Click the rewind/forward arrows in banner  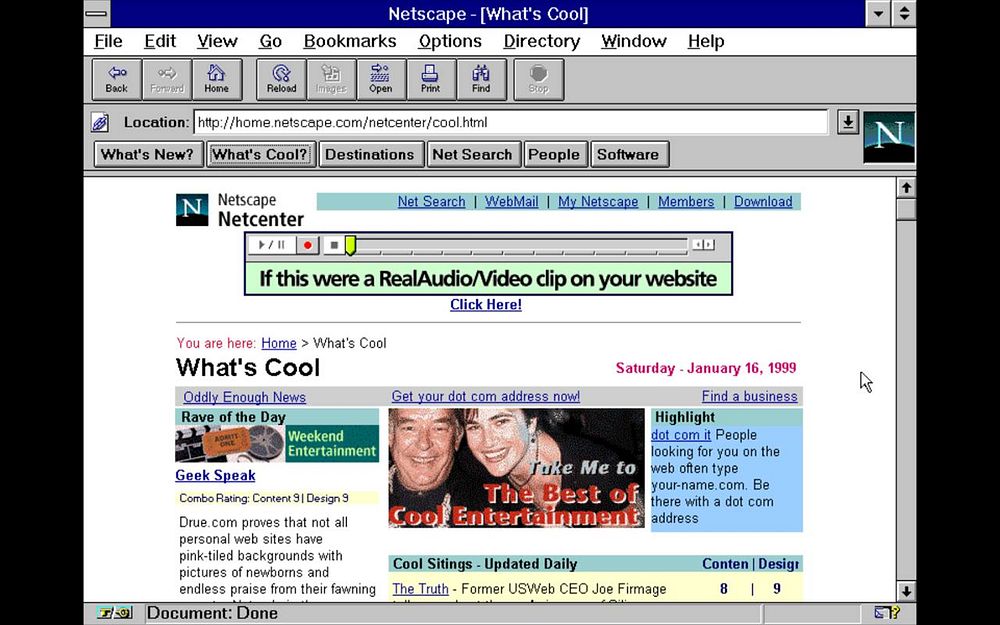pos(703,244)
